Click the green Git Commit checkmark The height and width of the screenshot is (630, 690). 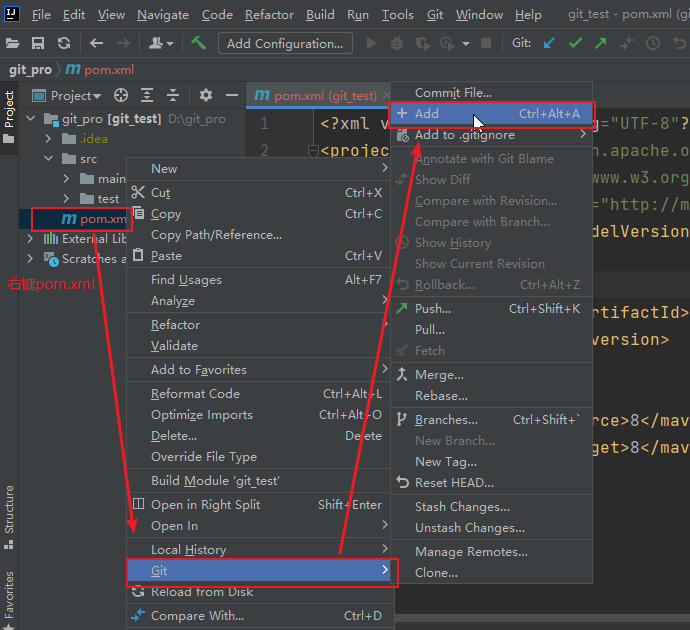pyautogui.click(x=575, y=43)
